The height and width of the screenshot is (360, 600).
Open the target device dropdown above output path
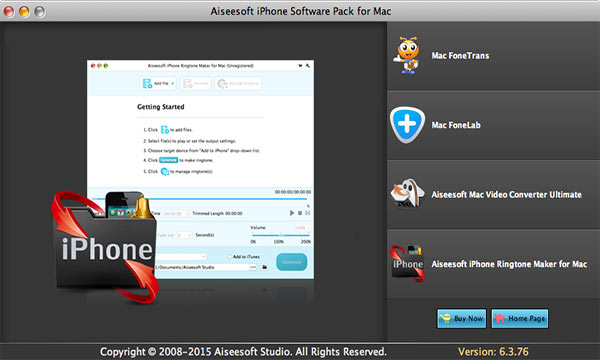coord(181,257)
